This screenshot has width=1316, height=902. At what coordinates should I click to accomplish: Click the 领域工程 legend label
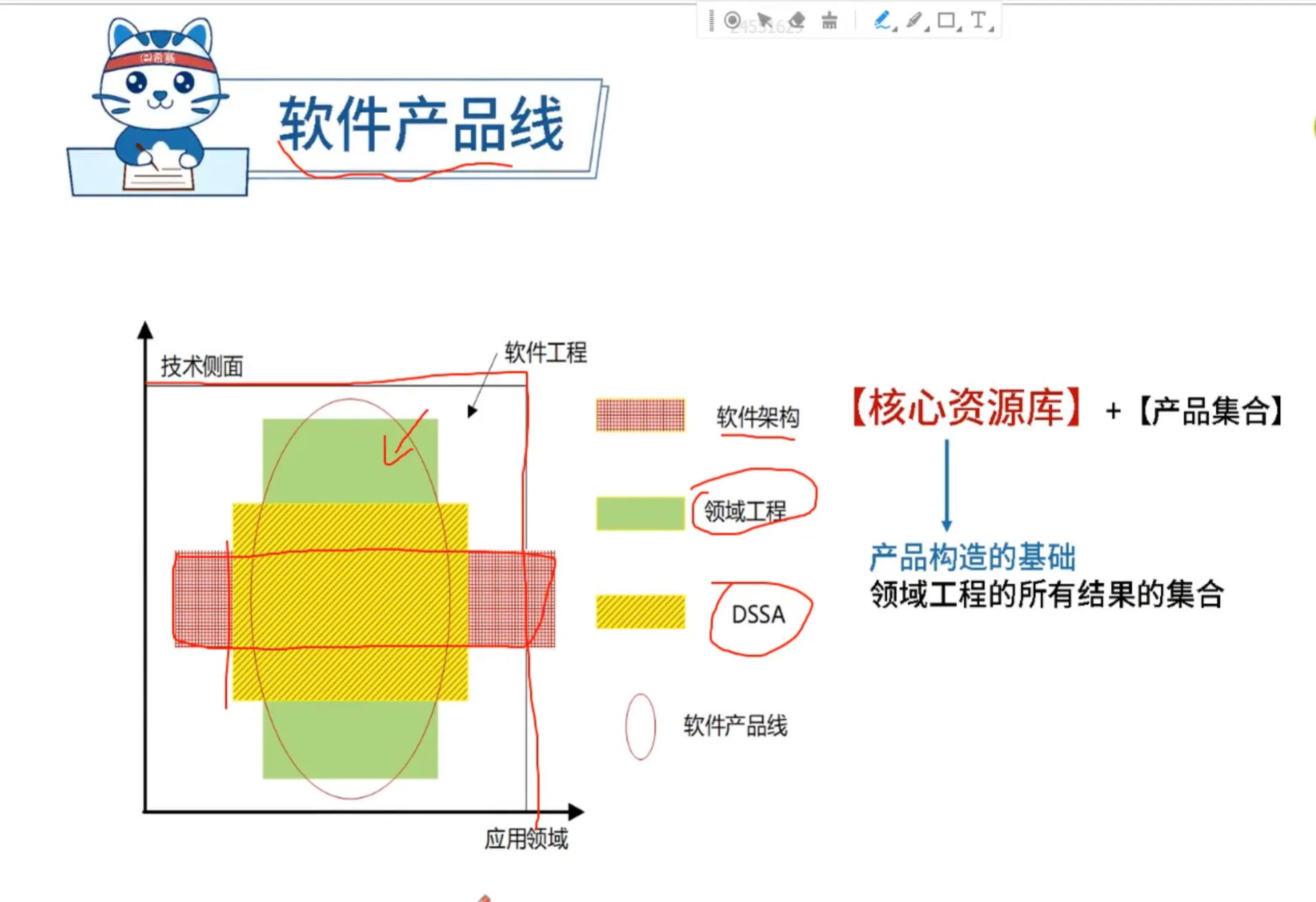point(745,511)
